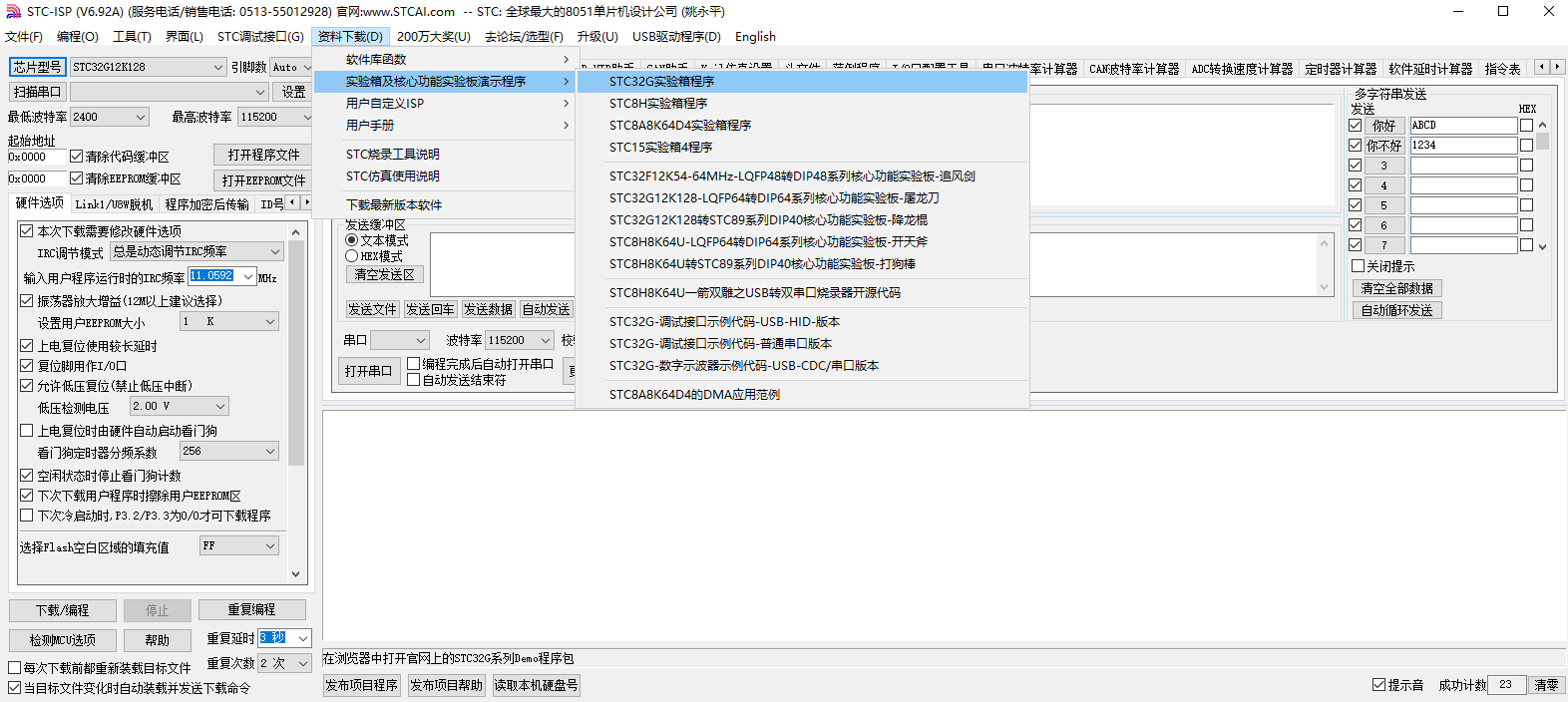Viewport: 1568px width, 702px height.
Task: Click the 芯片型号 button
Action: tap(38, 67)
